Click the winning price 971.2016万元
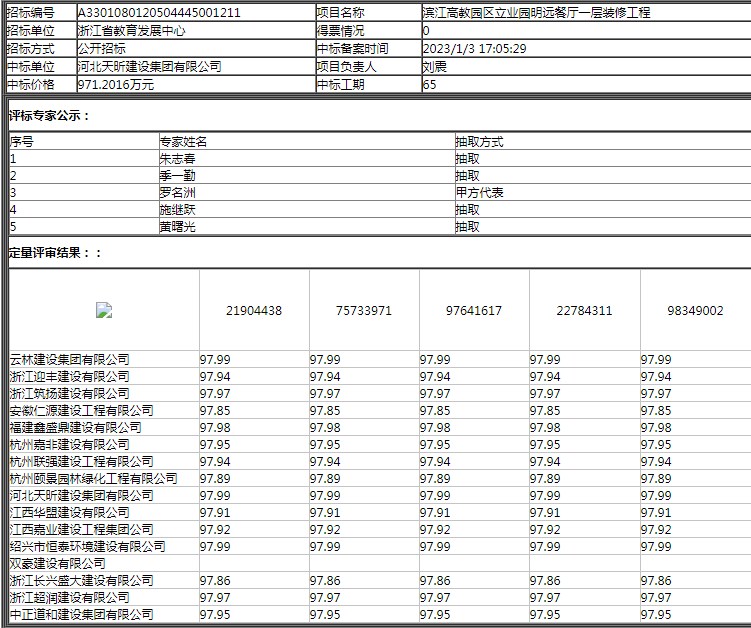This screenshot has height=628, width=751. (x=115, y=85)
